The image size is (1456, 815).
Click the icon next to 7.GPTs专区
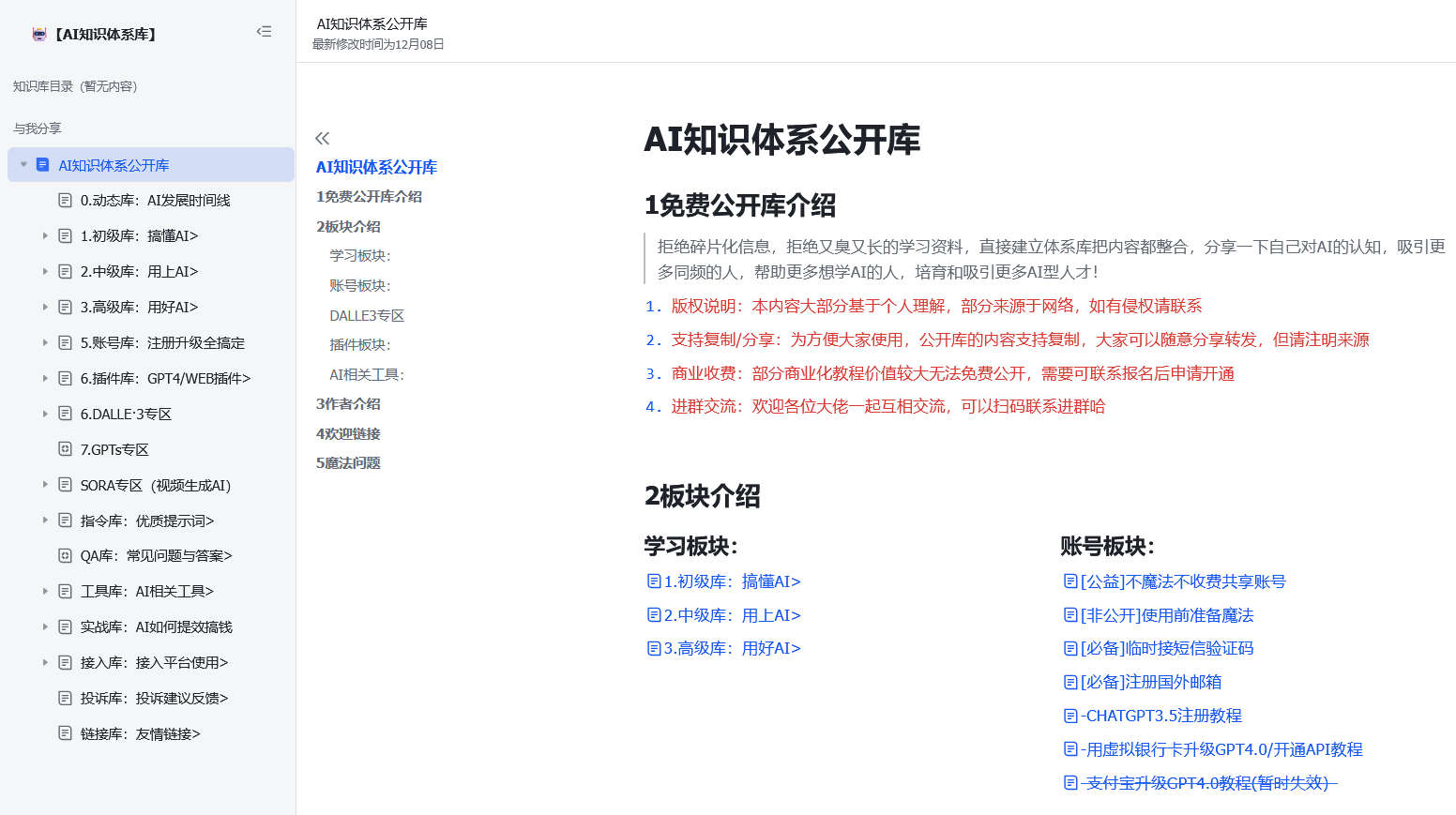pos(65,449)
